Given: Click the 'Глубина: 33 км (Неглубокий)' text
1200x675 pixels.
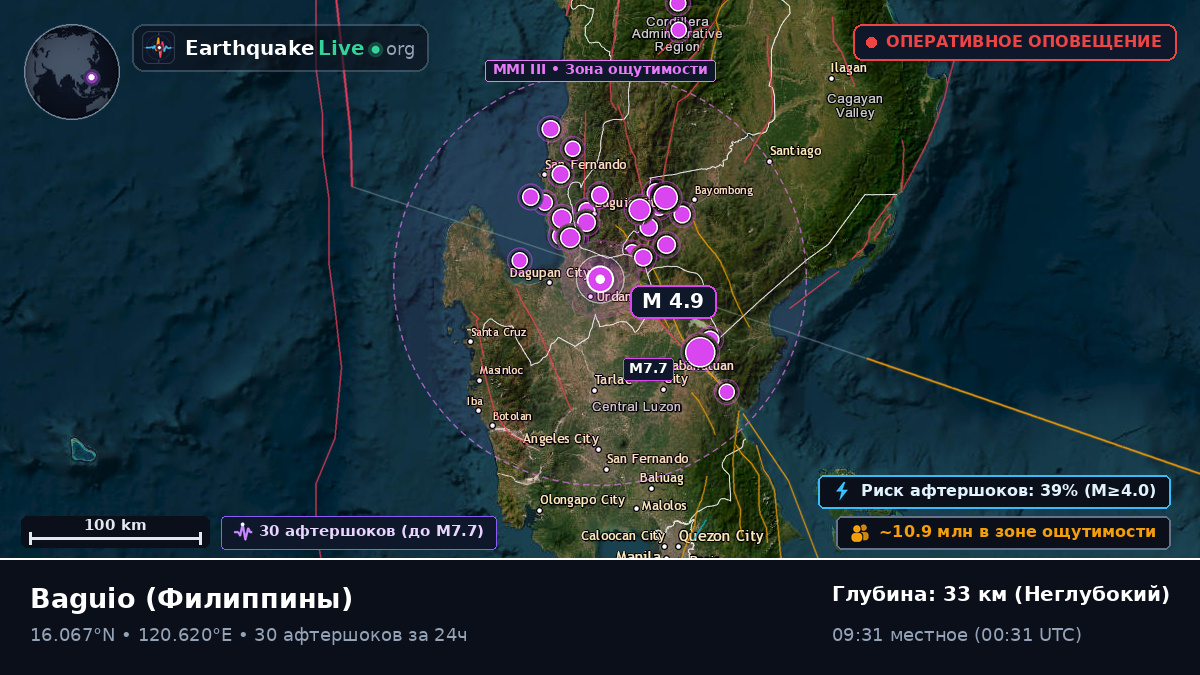Looking at the screenshot, I should point(1001,595).
